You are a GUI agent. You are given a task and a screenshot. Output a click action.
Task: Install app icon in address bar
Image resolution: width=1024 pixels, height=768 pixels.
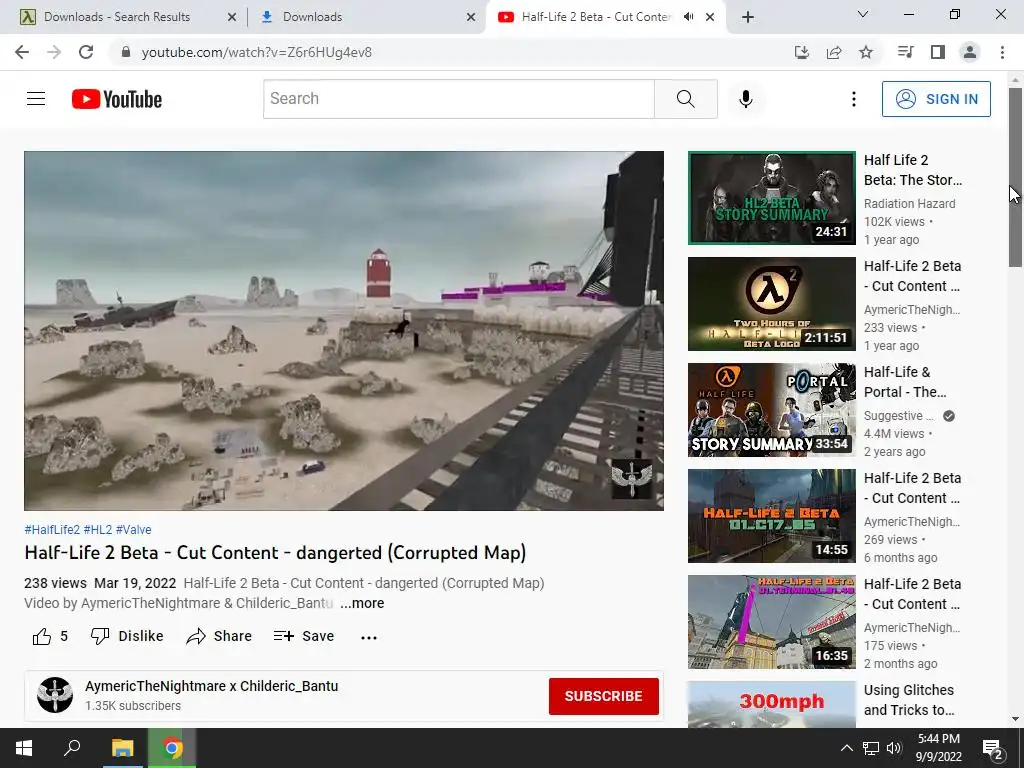pyautogui.click(x=802, y=52)
